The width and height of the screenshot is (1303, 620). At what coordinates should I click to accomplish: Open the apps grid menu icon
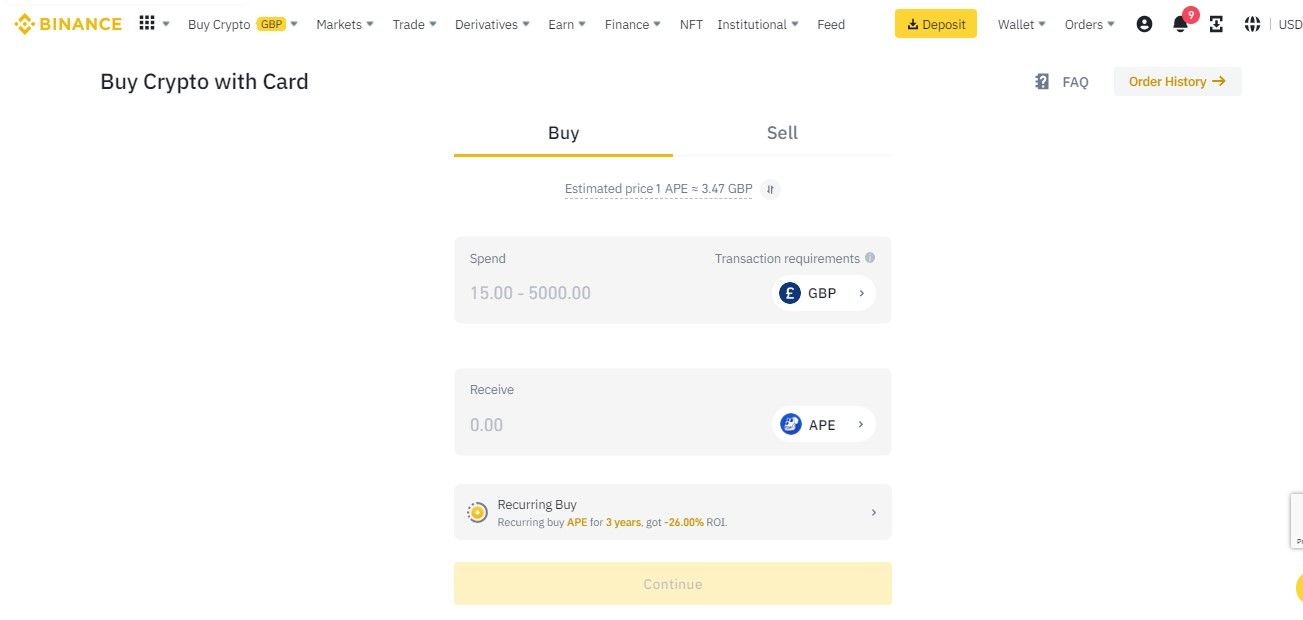pos(147,23)
